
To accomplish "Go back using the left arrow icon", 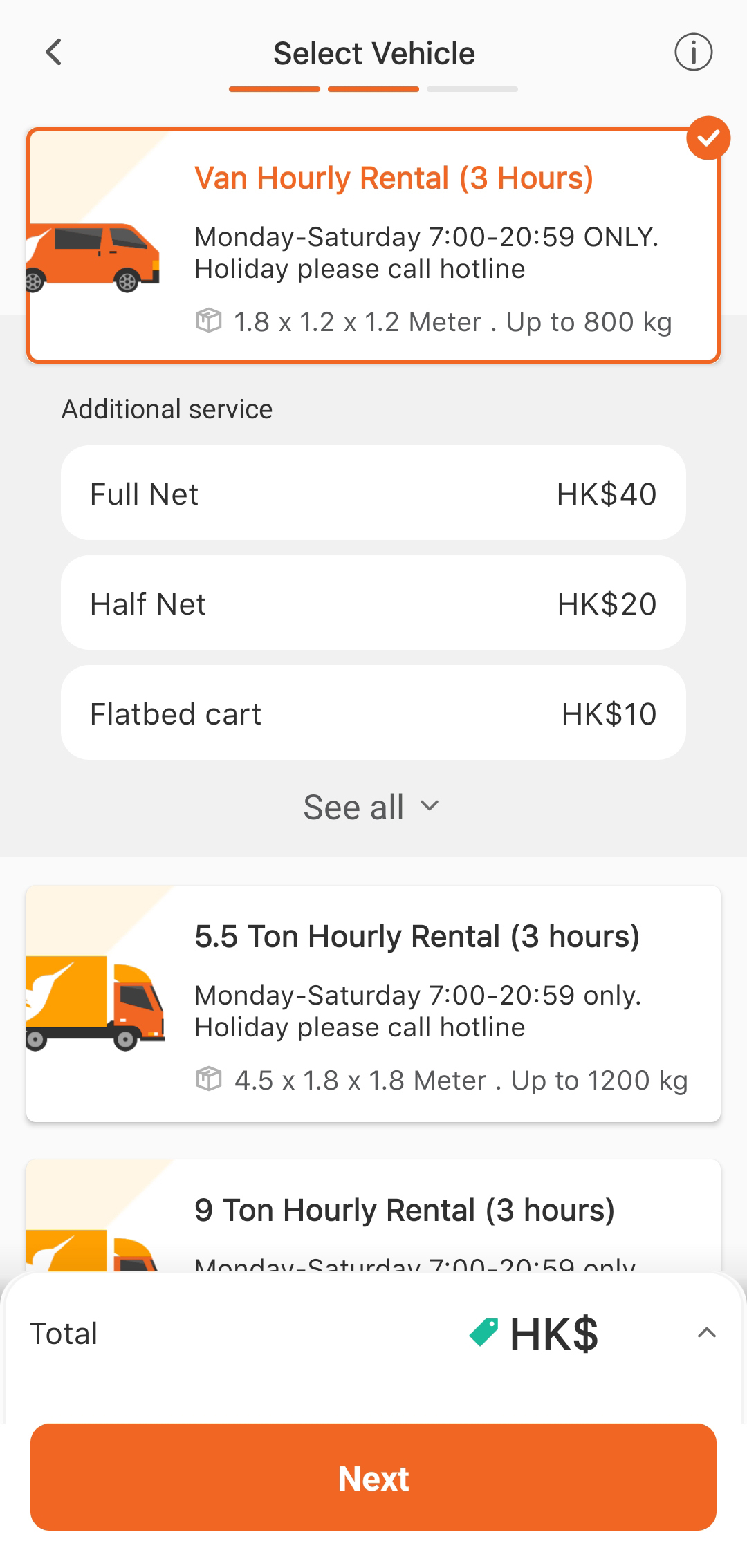I will click(x=53, y=53).
